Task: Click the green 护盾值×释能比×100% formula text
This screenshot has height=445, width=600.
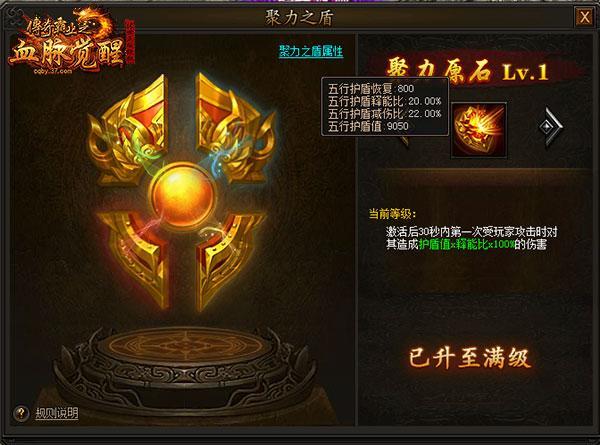Action: point(466,245)
